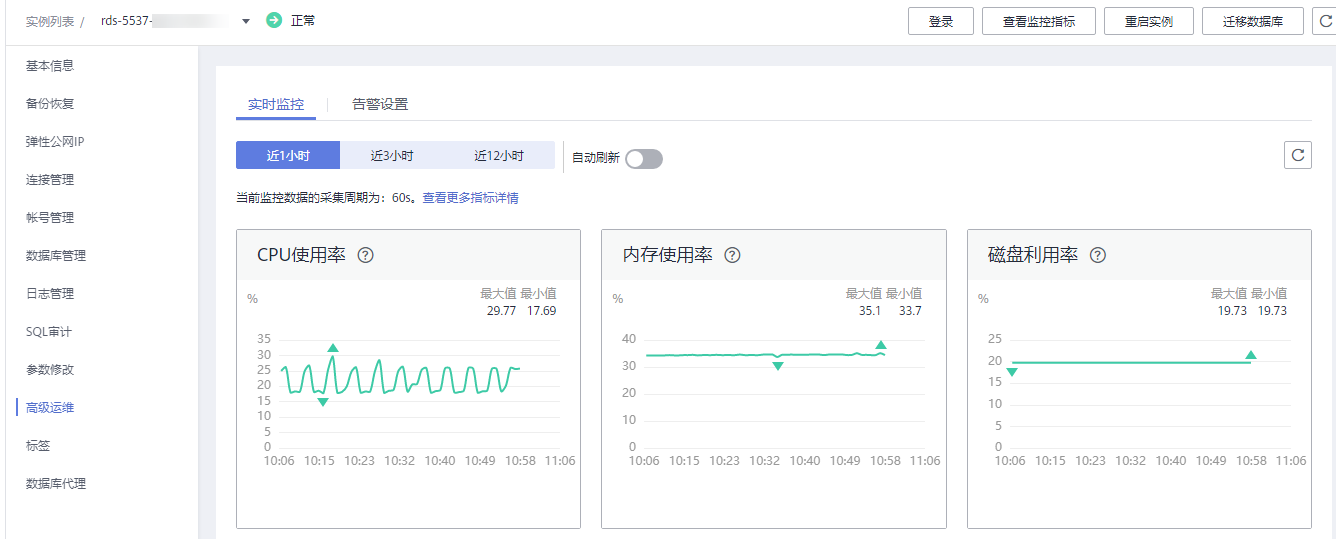Open SQL审计 in the sidebar

[x=49, y=332]
